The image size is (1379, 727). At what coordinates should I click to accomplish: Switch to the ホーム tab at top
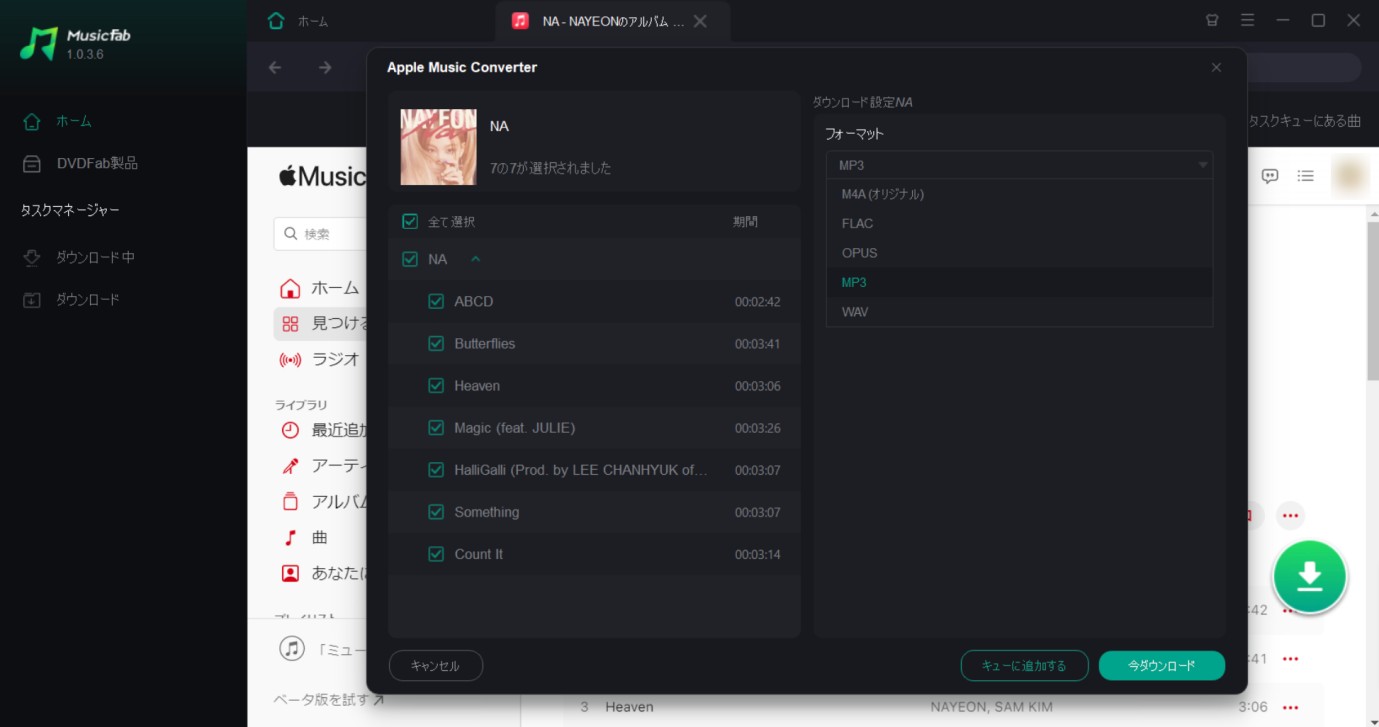(299, 21)
